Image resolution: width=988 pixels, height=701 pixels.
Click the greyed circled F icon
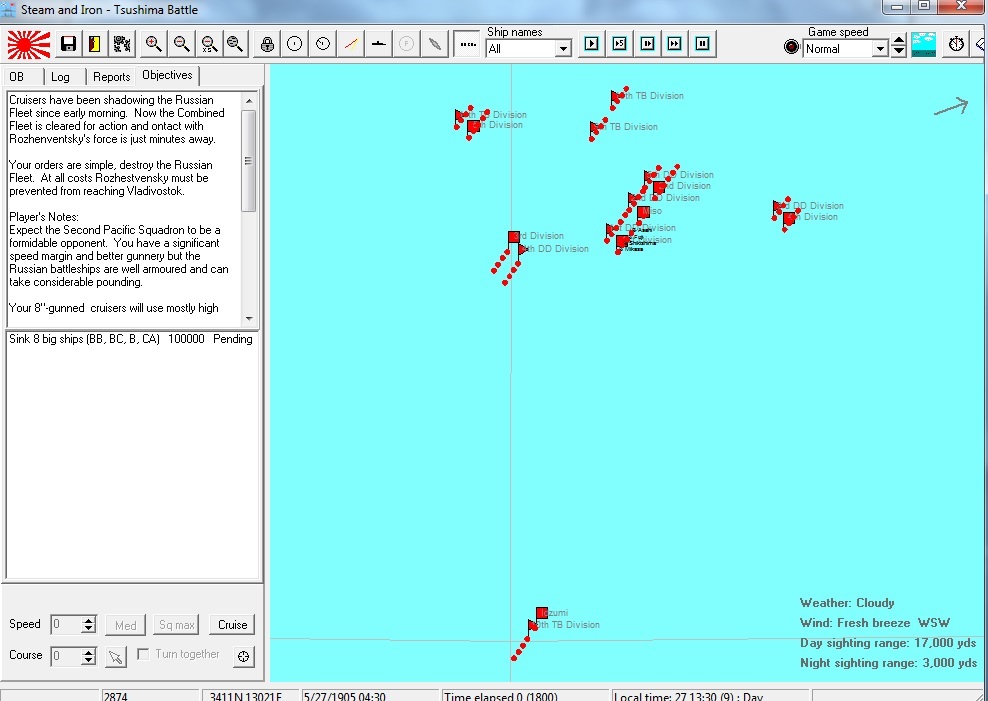point(406,44)
